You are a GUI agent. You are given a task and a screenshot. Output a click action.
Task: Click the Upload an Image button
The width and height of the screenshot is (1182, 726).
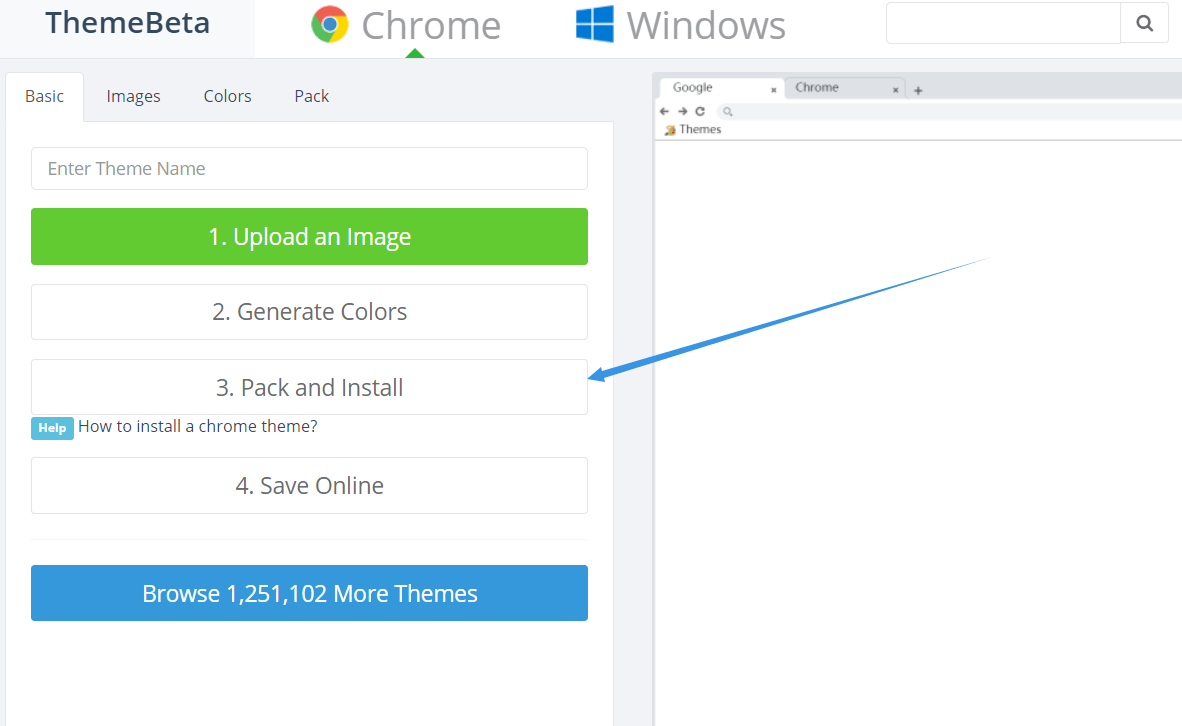click(x=309, y=237)
